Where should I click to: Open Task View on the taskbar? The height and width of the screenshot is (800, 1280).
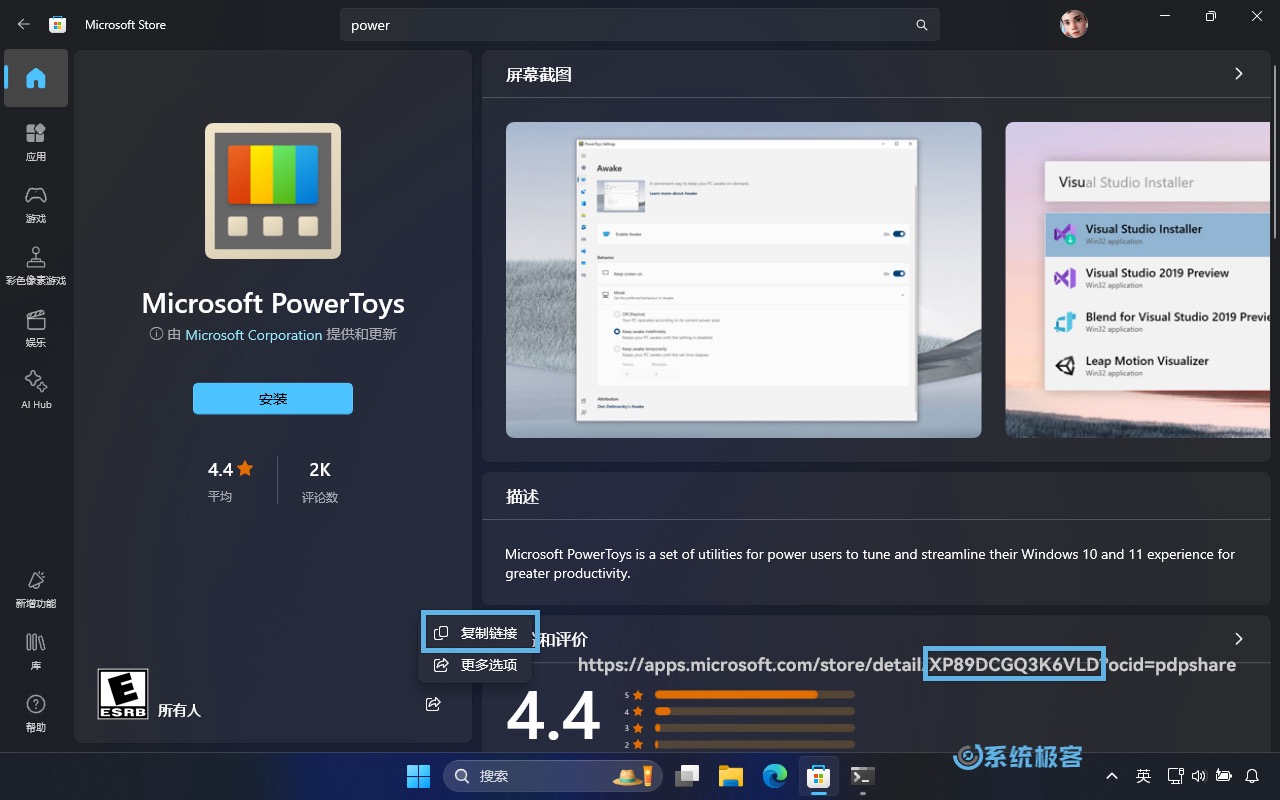(686, 776)
